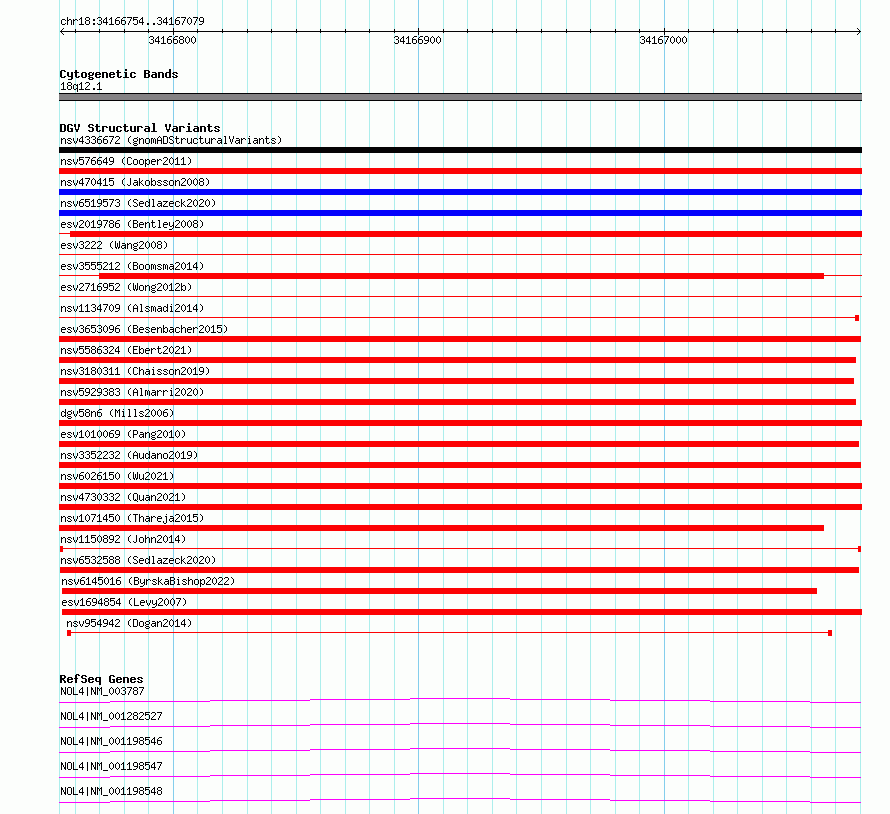
Task: Click the red bar under esv3653096 (Besenbacher2015)
Action: click(460, 339)
